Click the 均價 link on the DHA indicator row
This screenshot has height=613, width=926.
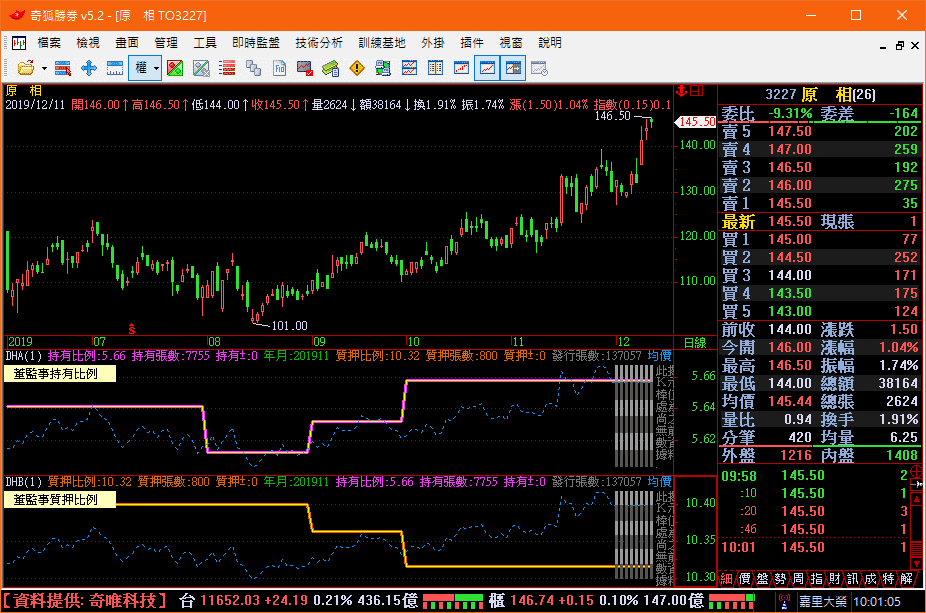(x=660, y=356)
